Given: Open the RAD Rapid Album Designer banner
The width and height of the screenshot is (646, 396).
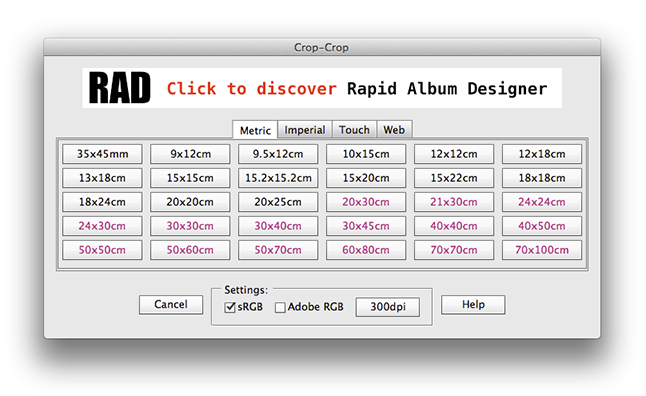Looking at the screenshot, I should [x=322, y=88].
